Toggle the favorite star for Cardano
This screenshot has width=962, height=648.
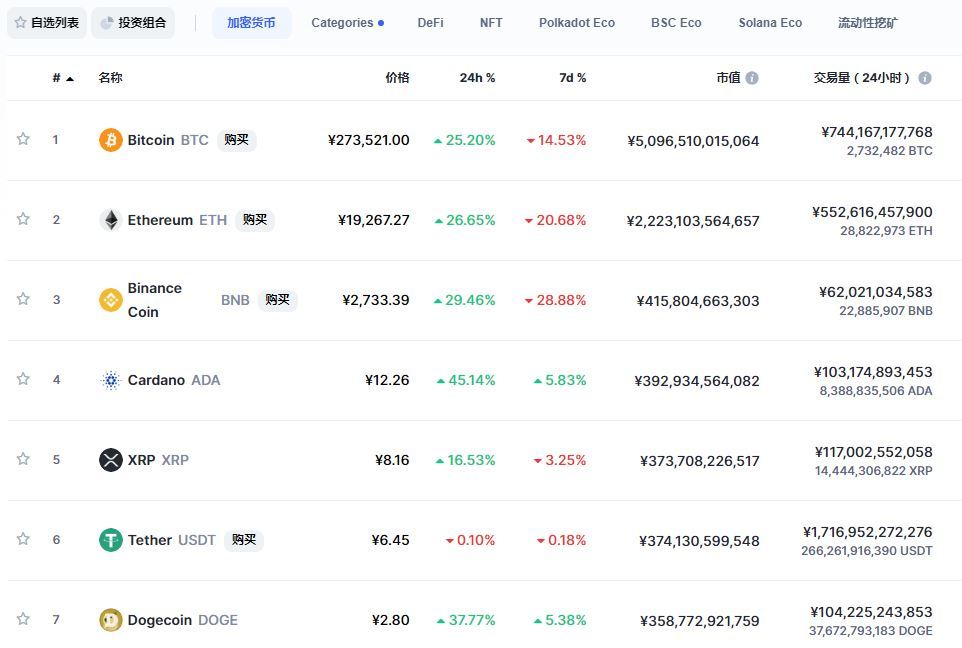pyautogui.click(x=23, y=379)
